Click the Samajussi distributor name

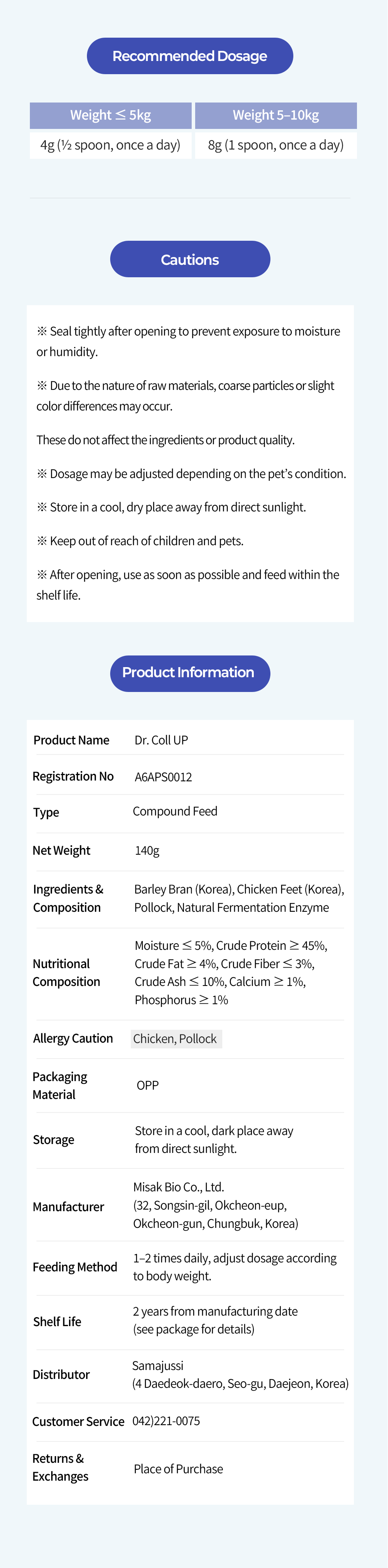(x=158, y=1365)
